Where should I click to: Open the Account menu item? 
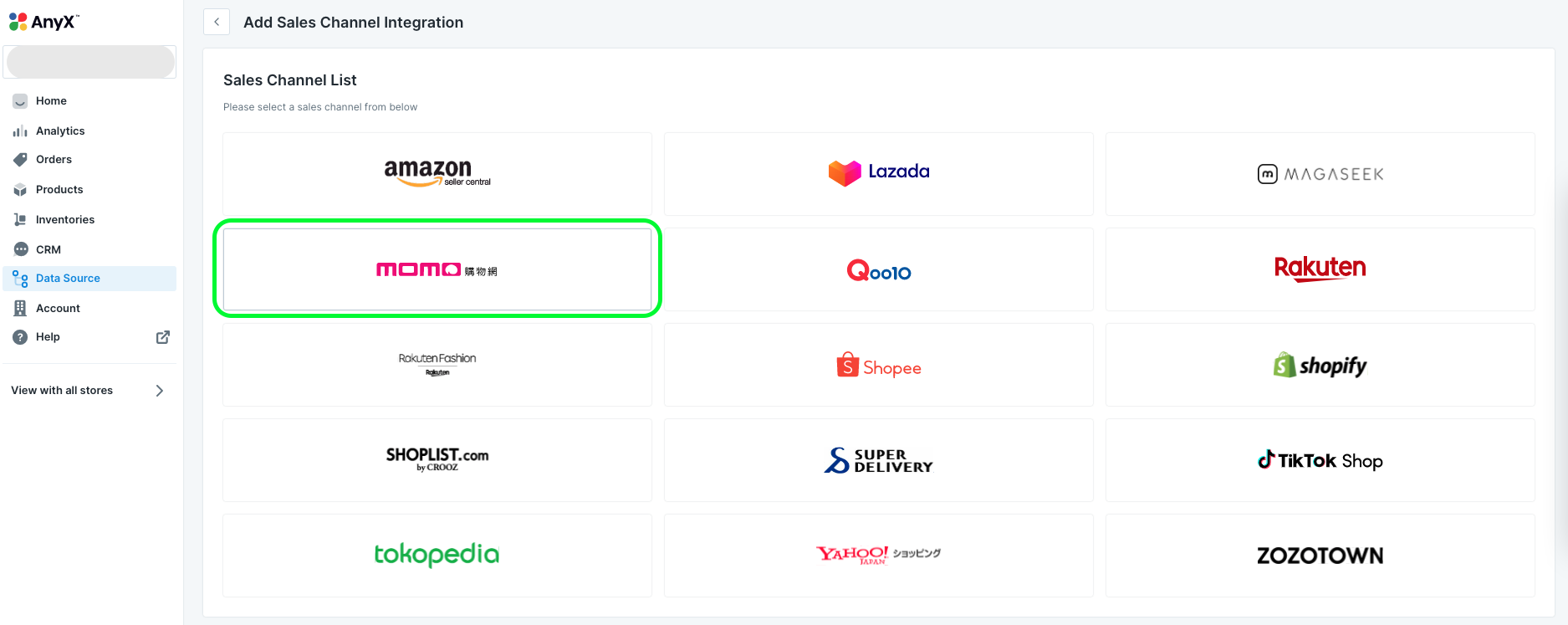pos(58,309)
